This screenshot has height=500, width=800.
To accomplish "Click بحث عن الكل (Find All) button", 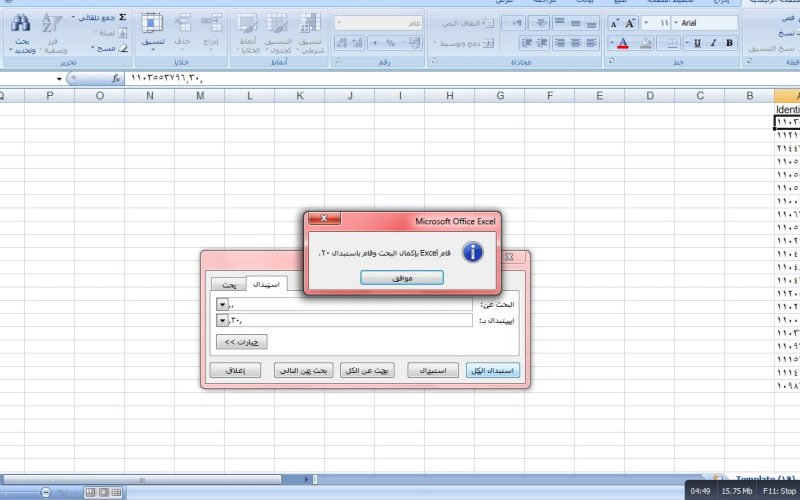I will 367,370.
